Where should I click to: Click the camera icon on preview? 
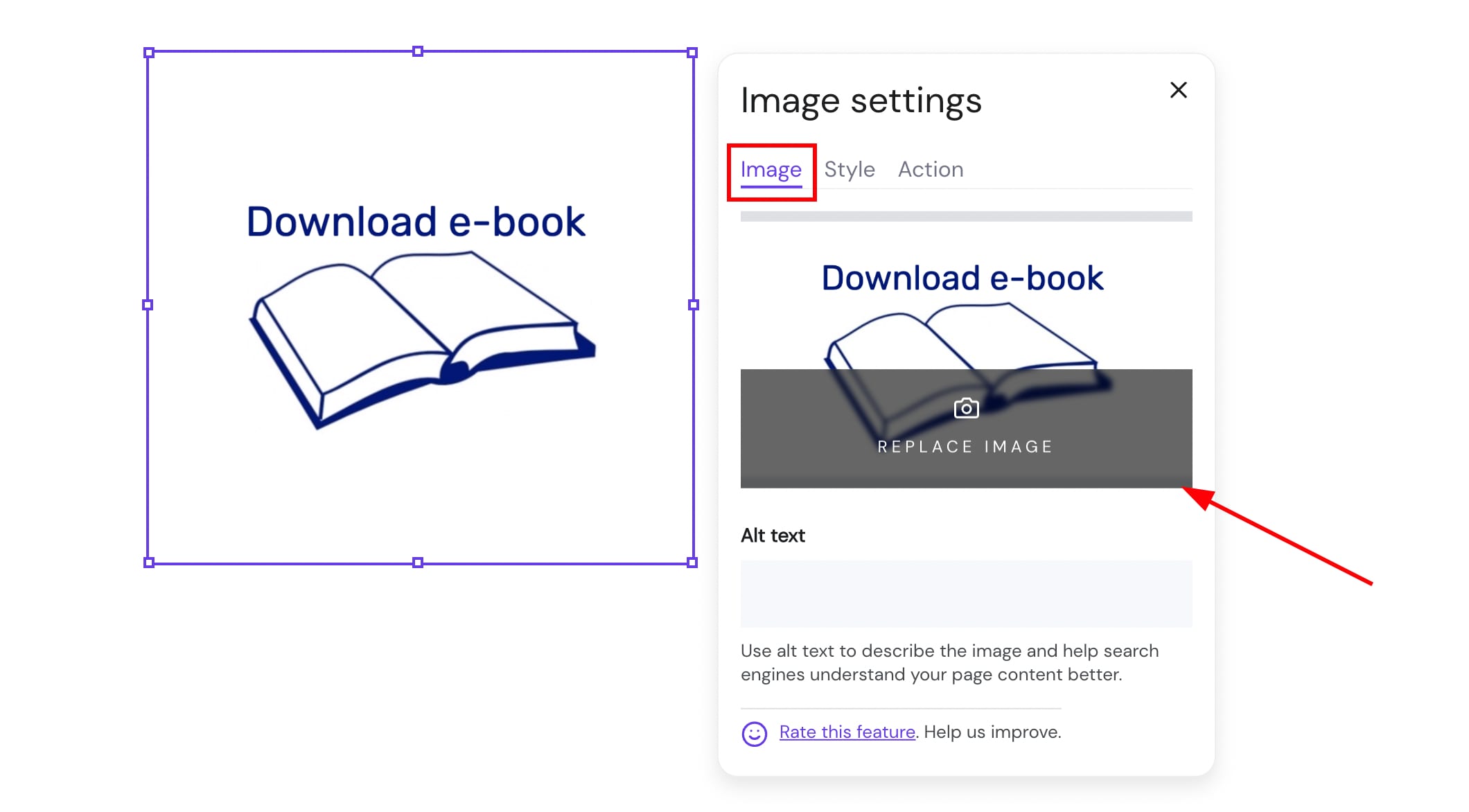tap(966, 408)
